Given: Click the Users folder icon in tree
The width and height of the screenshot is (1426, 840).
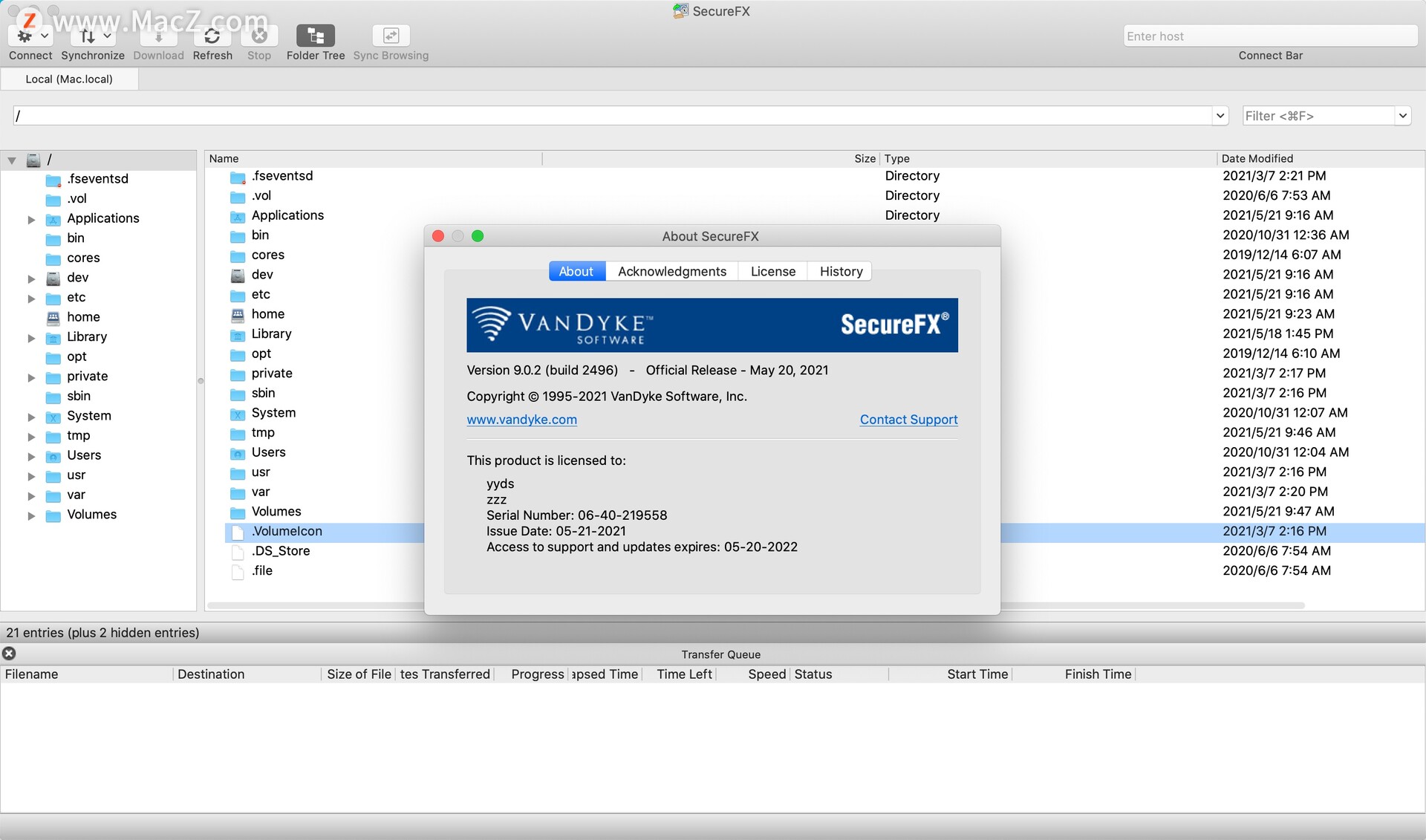Looking at the screenshot, I should pos(53,456).
